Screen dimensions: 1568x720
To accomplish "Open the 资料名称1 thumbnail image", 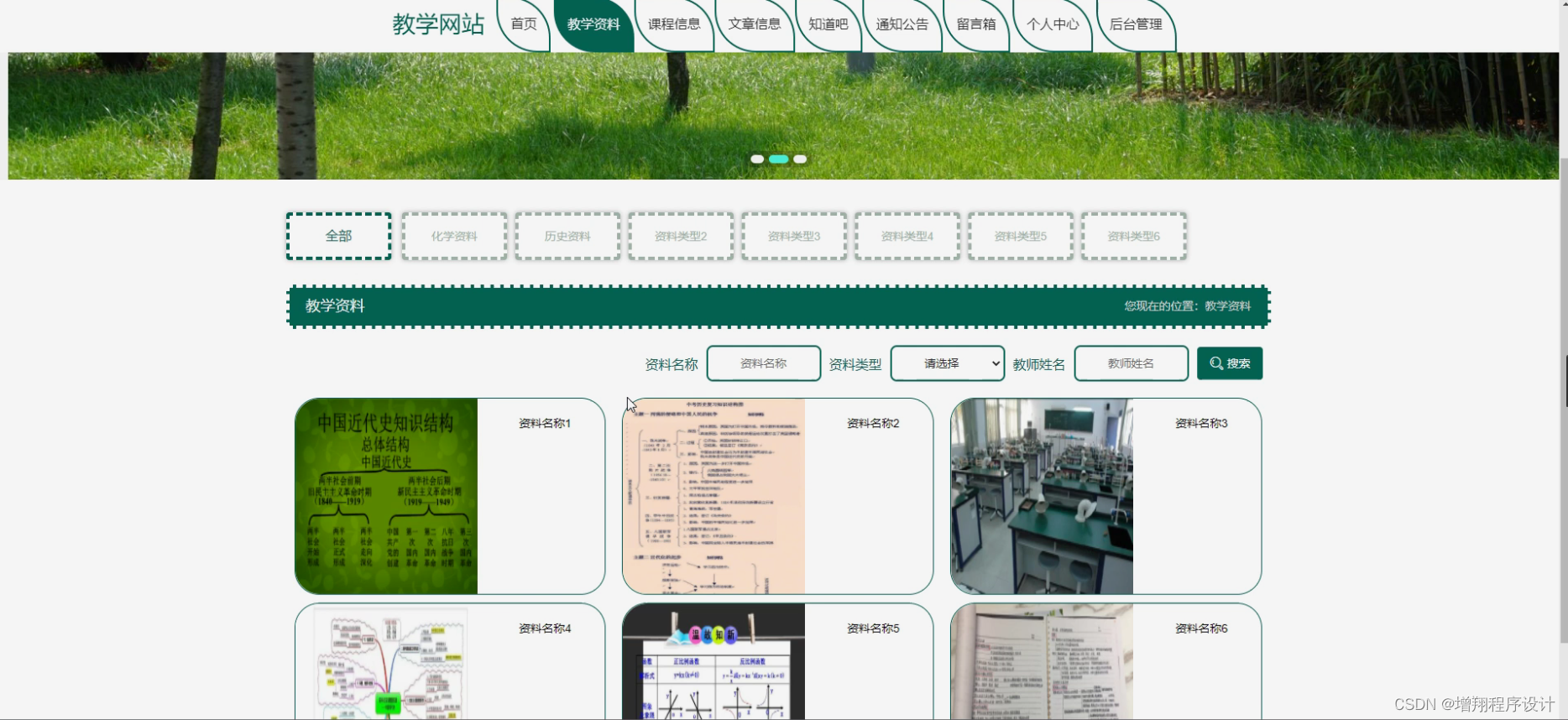I will click(386, 496).
